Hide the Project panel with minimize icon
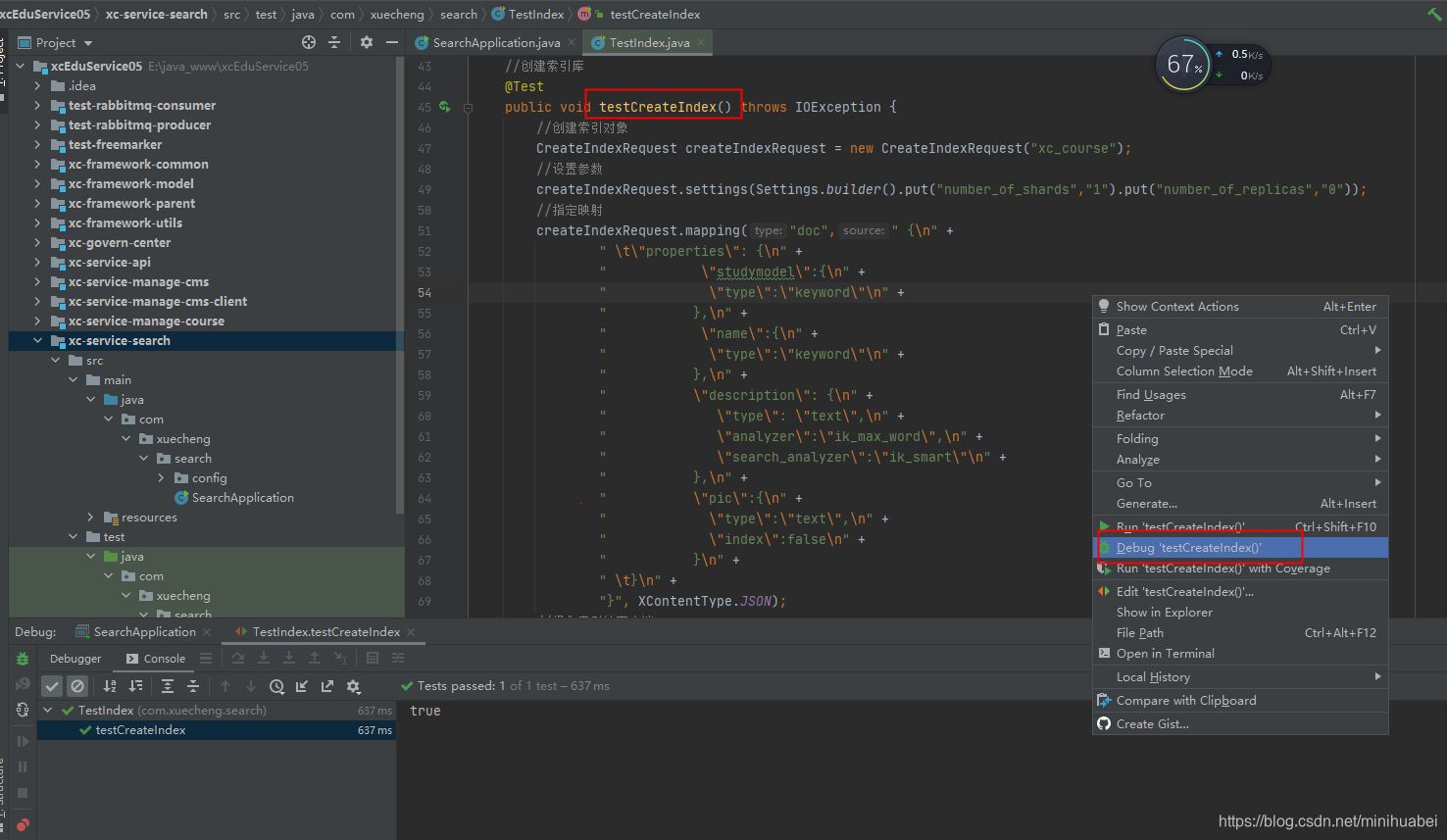Image resolution: width=1447 pixels, height=840 pixels. (x=392, y=42)
